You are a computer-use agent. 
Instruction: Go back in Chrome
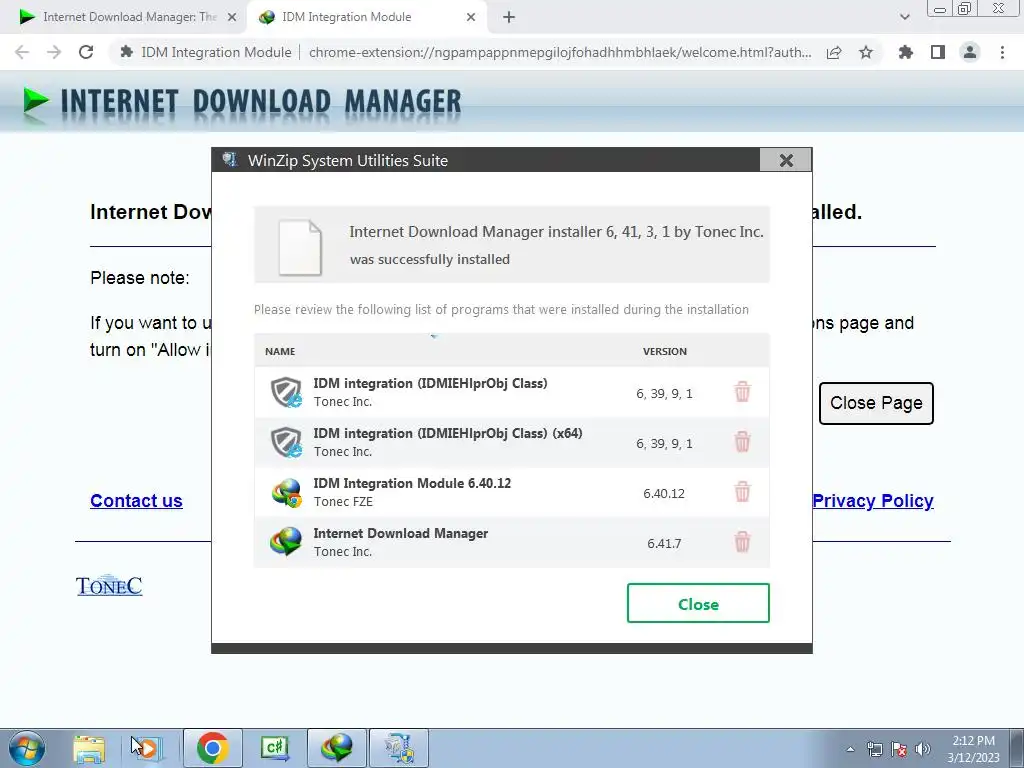[22, 52]
